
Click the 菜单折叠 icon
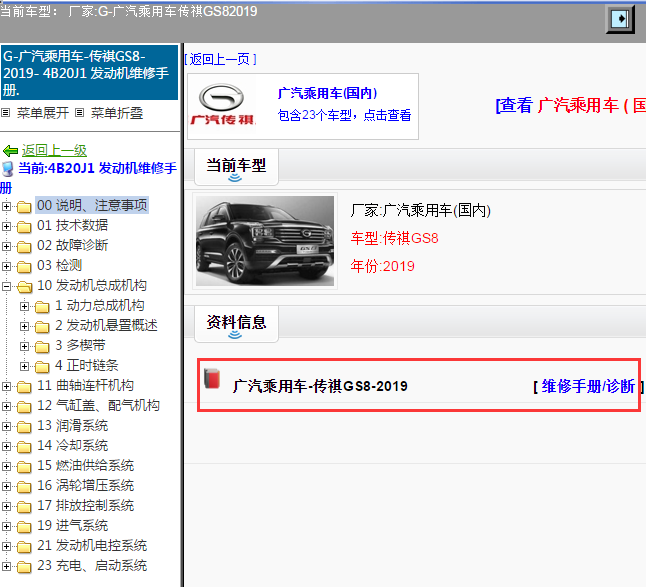80,112
